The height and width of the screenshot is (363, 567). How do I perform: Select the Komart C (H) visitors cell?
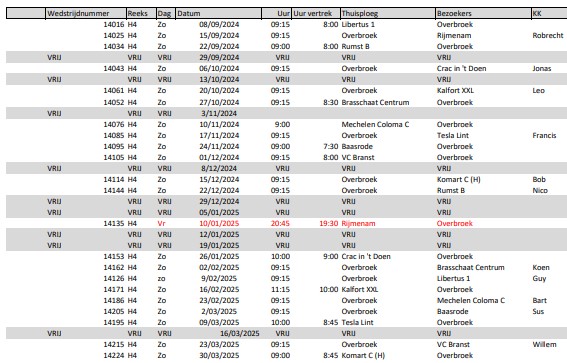[x=459, y=179]
